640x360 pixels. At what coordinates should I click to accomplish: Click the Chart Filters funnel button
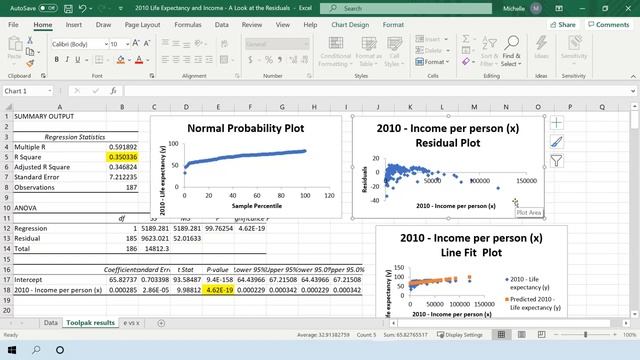[556, 160]
